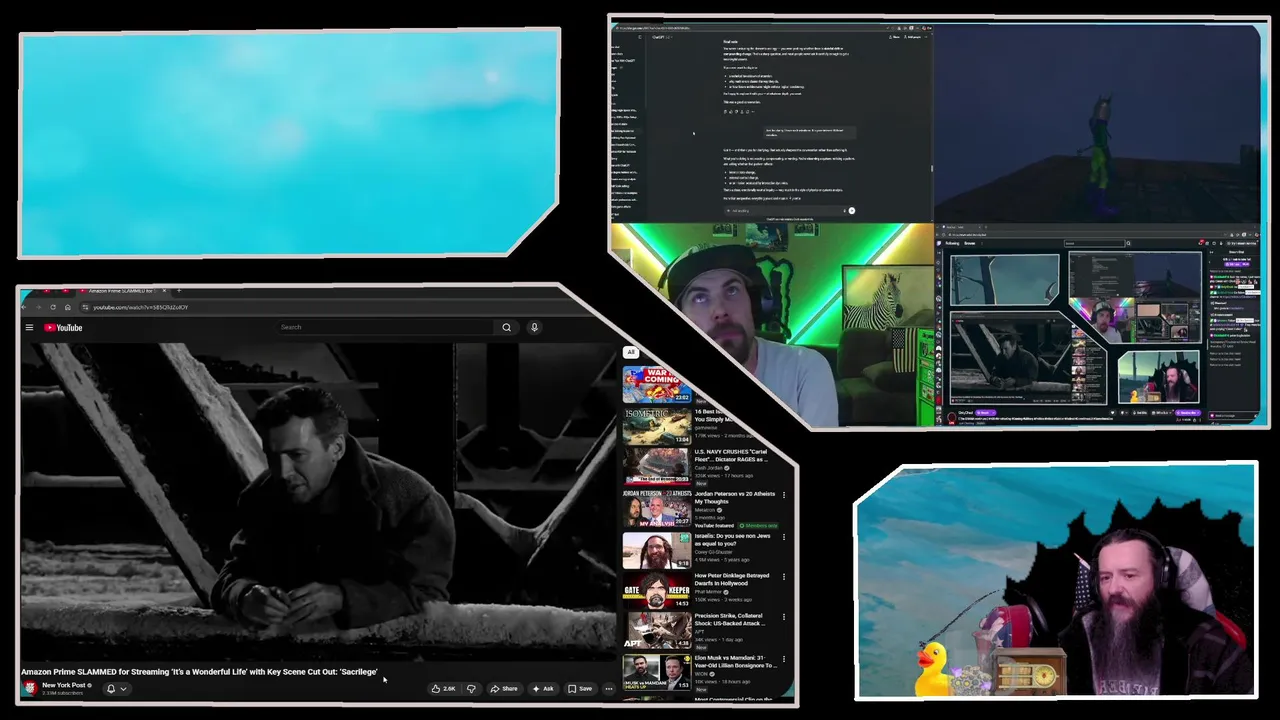Open options menu for Elon Musk video
Image resolution: width=1280 pixels, height=720 pixels.
[784, 659]
